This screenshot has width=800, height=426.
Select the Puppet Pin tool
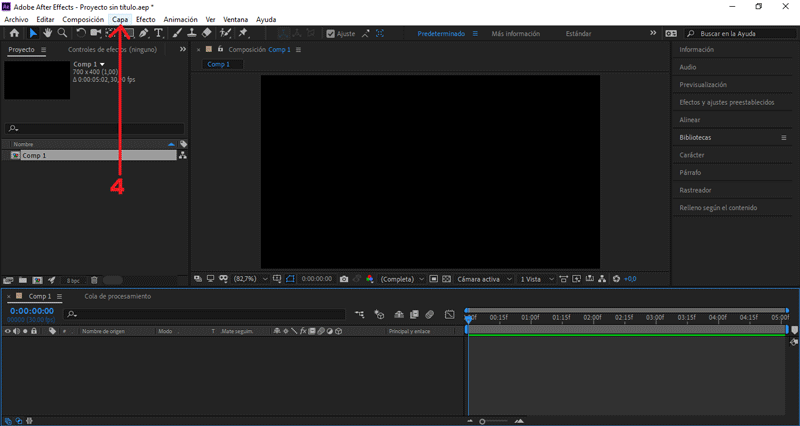(x=243, y=33)
